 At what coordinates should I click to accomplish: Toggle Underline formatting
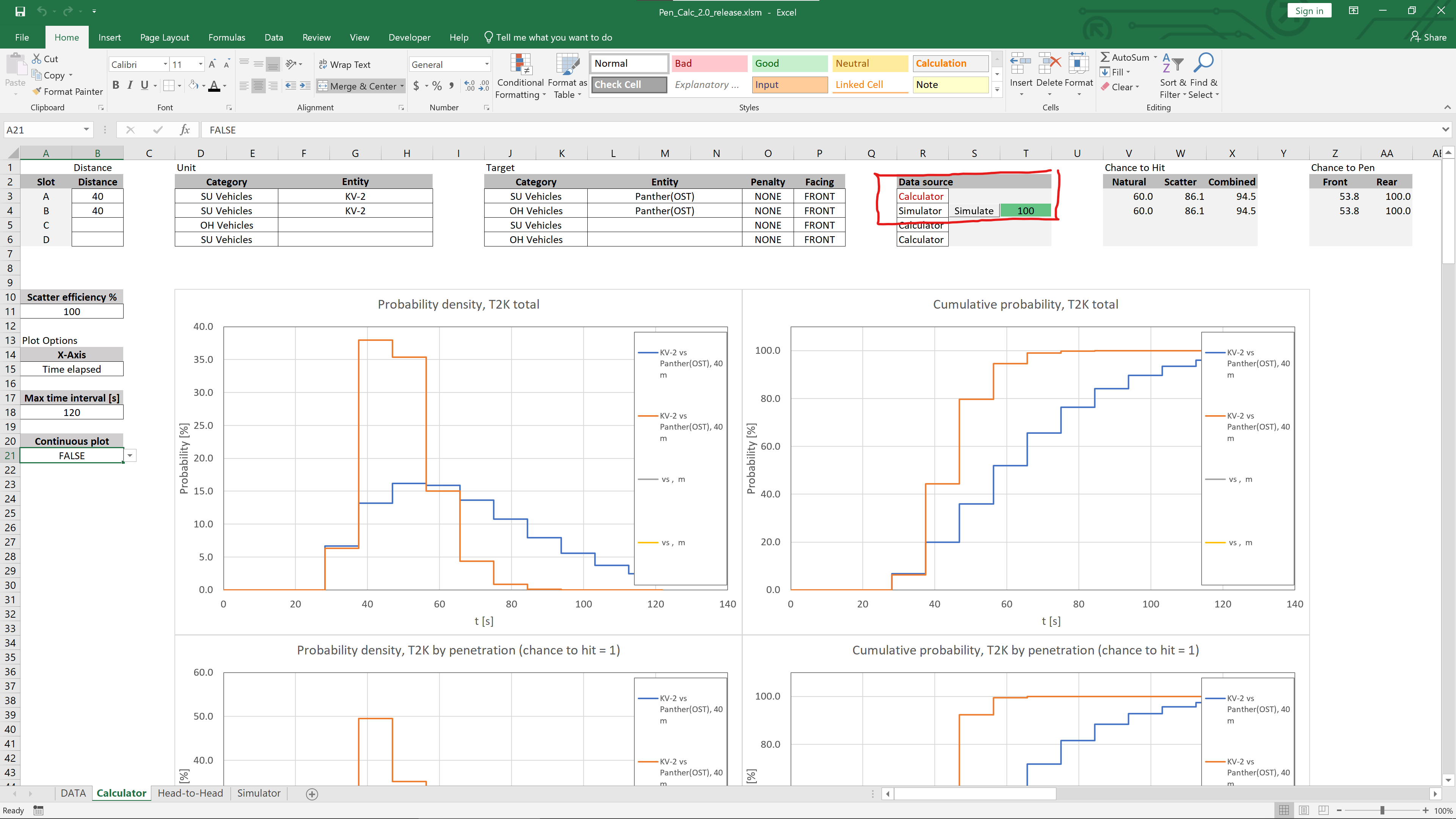145,85
